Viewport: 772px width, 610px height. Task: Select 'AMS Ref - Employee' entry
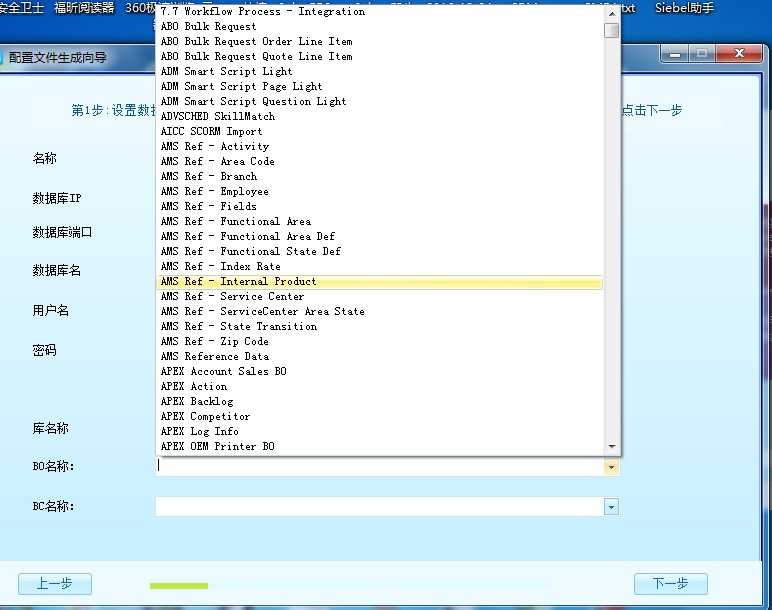(x=379, y=192)
